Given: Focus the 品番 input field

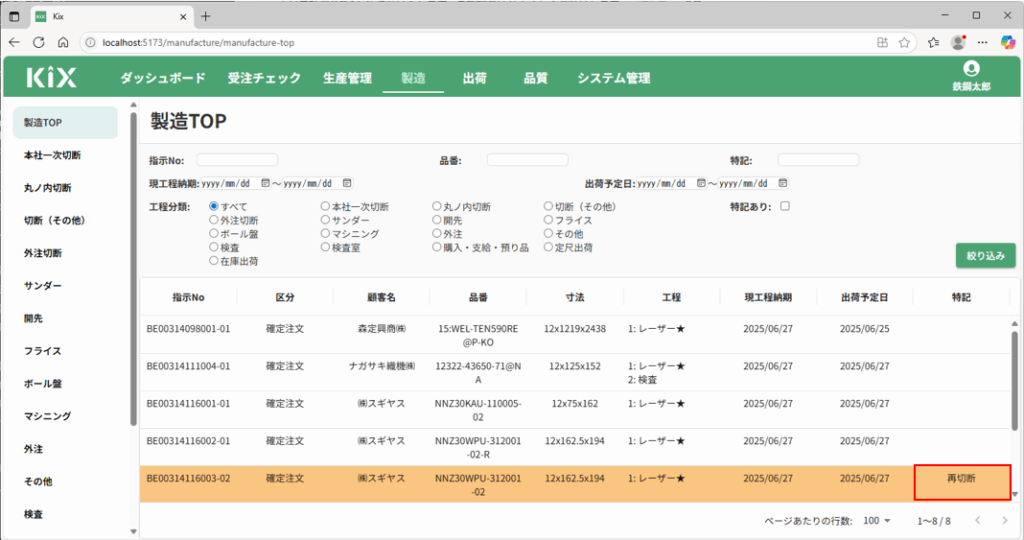Looking at the screenshot, I should 527,160.
